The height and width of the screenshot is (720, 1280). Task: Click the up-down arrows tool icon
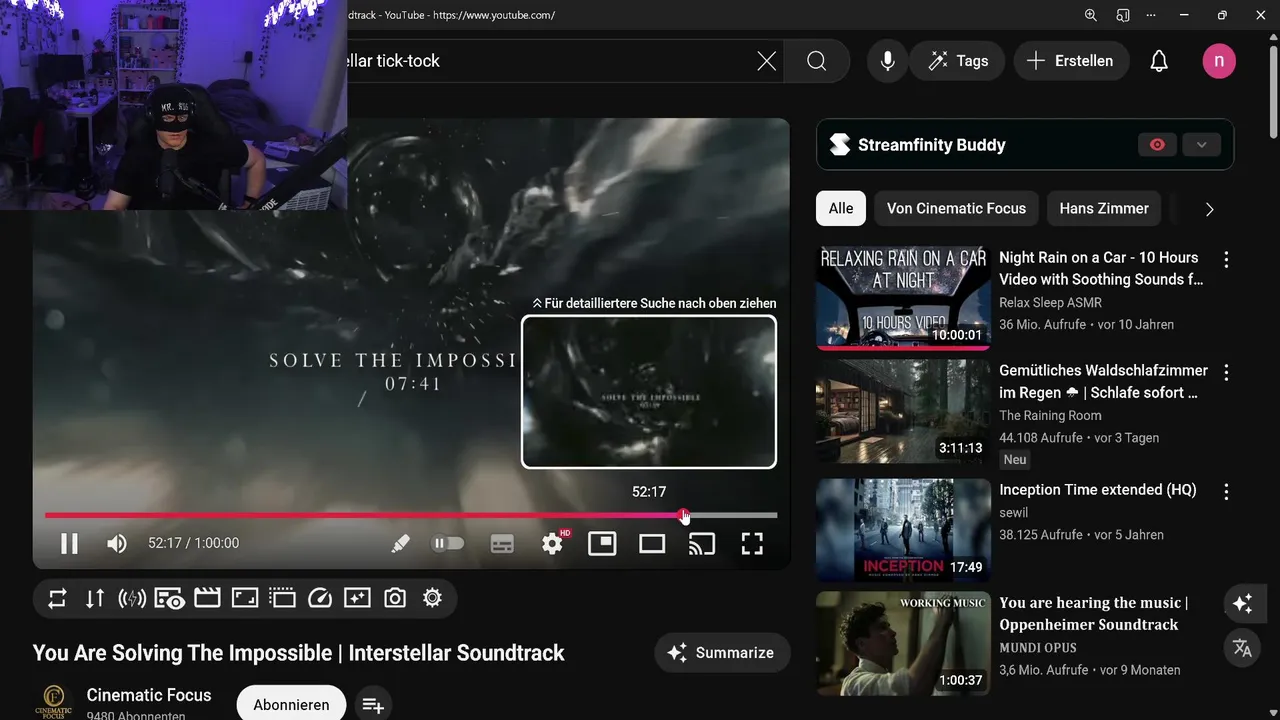(x=95, y=598)
